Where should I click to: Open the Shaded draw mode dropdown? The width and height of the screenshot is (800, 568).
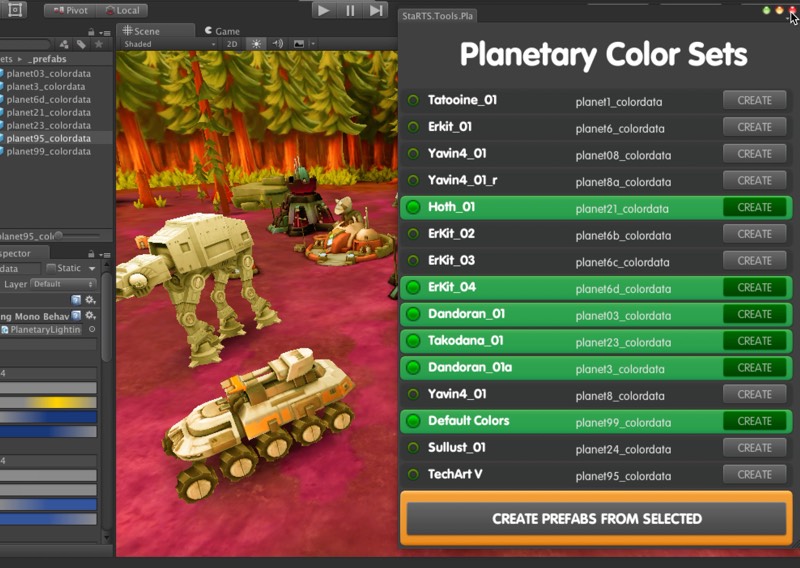[168, 44]
